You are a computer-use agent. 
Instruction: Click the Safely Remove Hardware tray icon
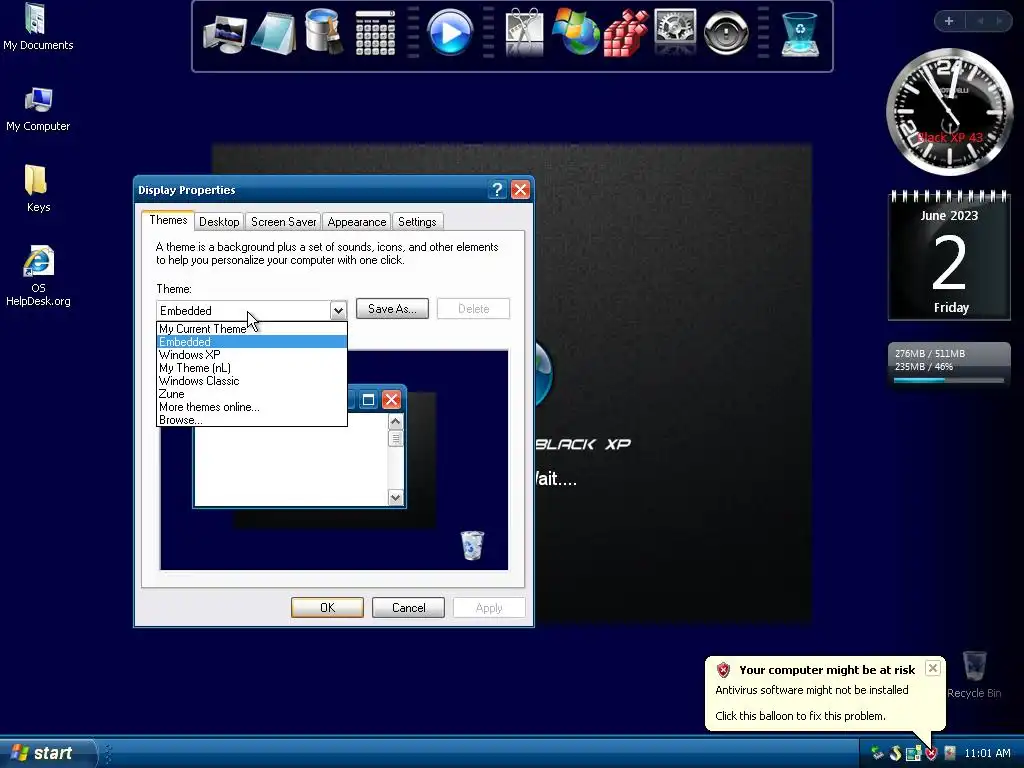point(878,753)
